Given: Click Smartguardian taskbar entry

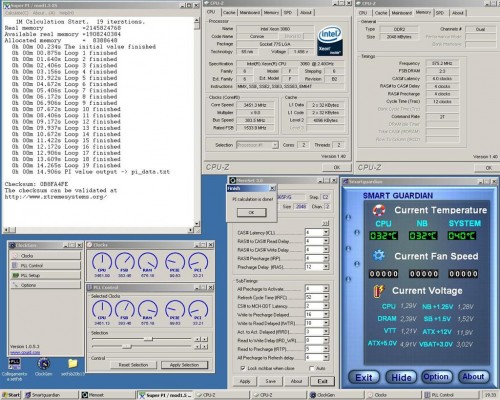Looking at the screenshot, I should coord(51,395).
